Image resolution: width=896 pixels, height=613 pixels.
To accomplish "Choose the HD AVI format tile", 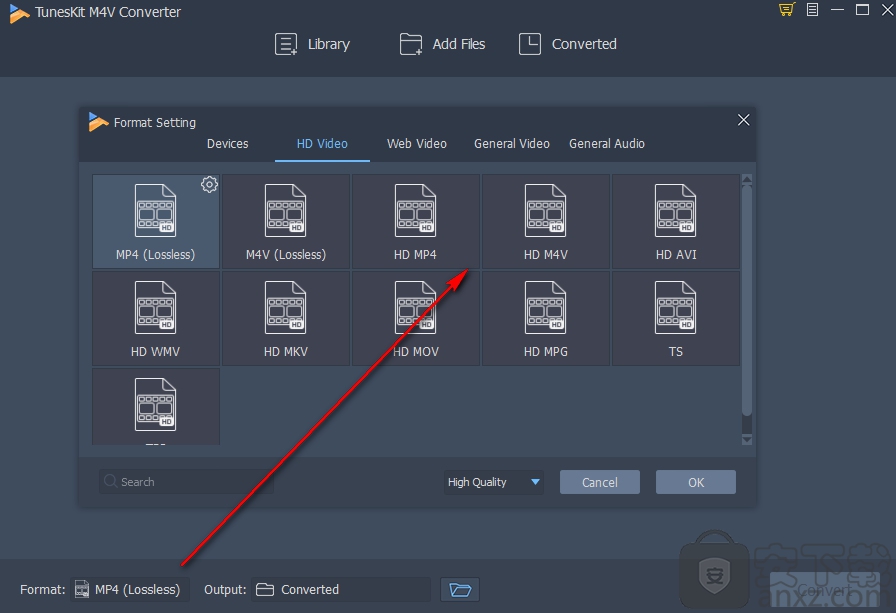I will (x=675, y=222).
